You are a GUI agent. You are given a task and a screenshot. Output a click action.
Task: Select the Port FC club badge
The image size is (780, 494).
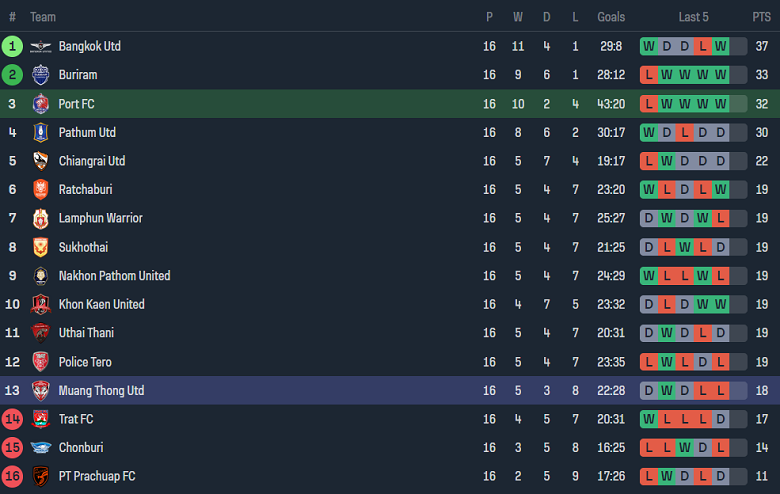40,104
